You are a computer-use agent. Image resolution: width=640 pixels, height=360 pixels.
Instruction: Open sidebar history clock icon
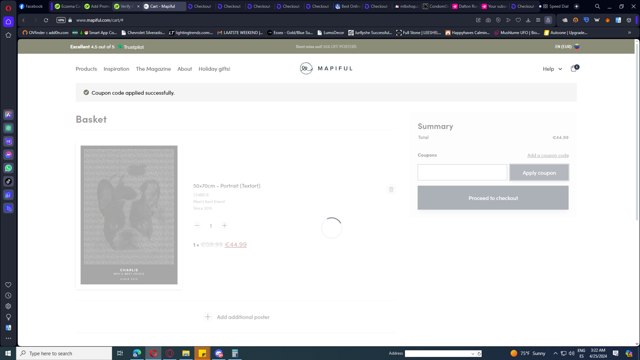pyautogui.click(x=8, y=296)
